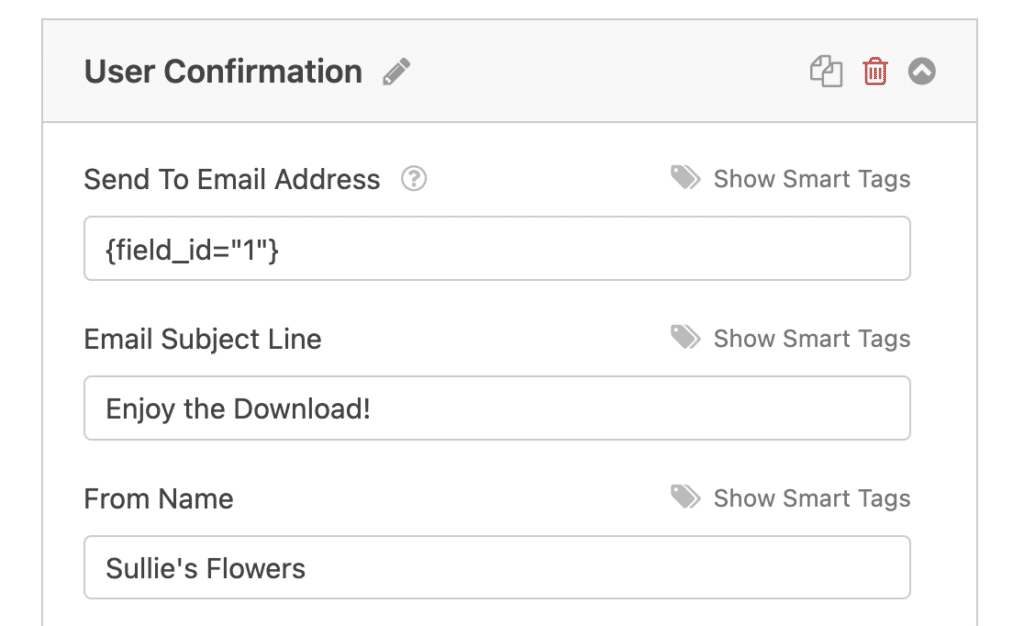Viewport: 1024px width, 626px height.
Task: Open the help tooltip beside Send To Email Address
Action: point(413,178)
